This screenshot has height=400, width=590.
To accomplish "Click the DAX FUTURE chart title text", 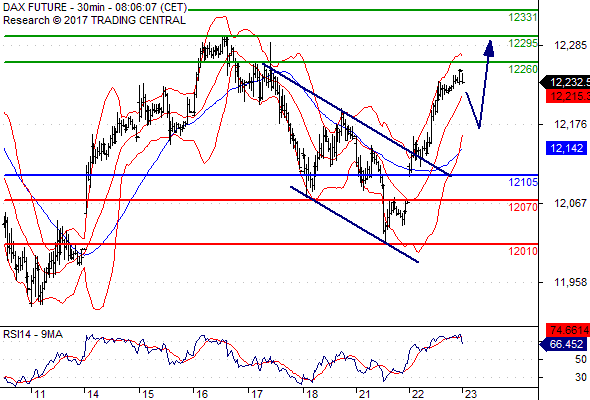I will [95, 8].
